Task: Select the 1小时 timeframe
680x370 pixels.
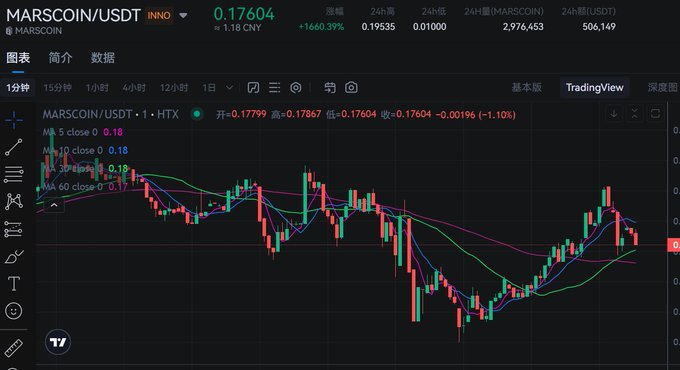Action: (x=97, y=88)
